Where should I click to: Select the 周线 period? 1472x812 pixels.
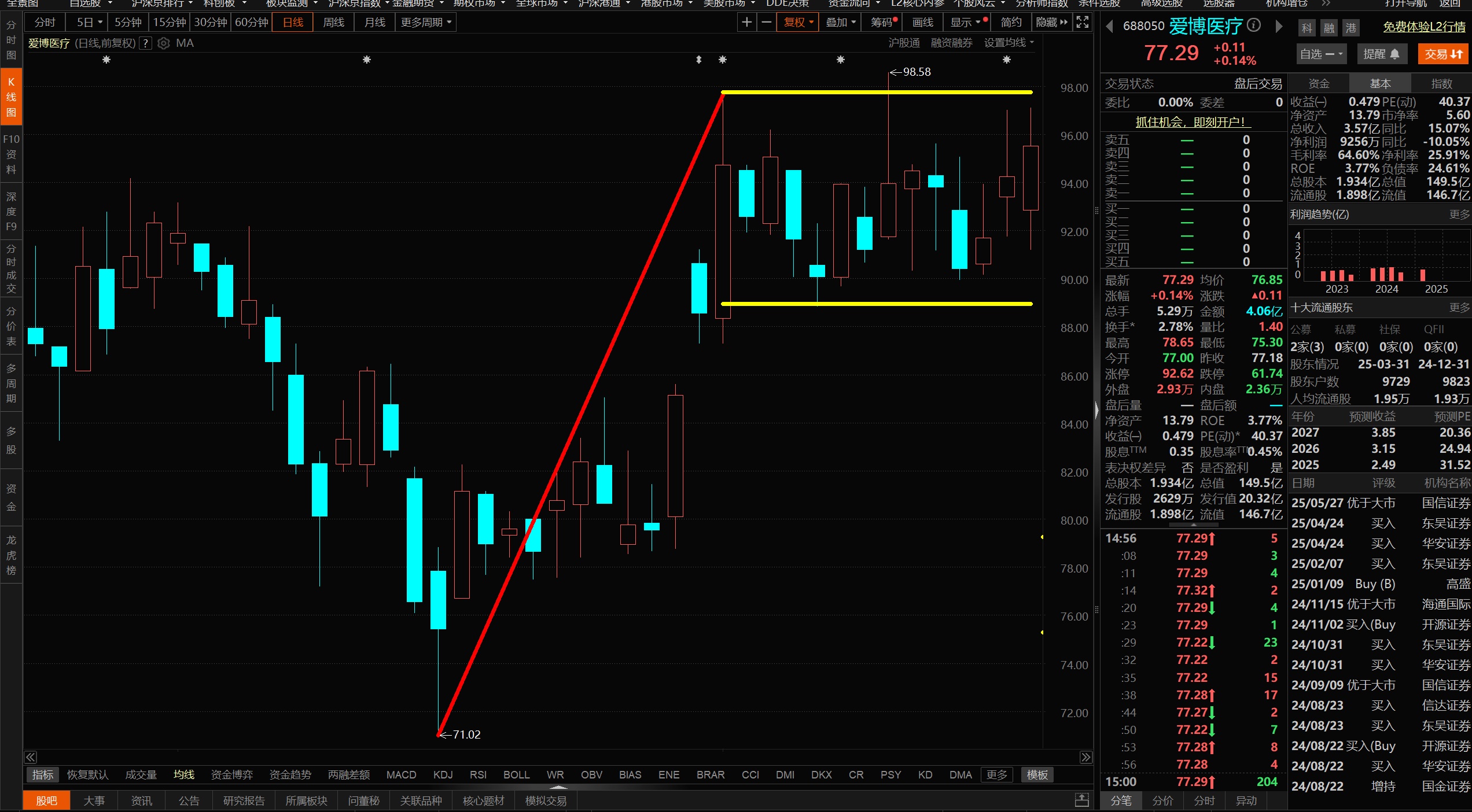pos(334,23)
